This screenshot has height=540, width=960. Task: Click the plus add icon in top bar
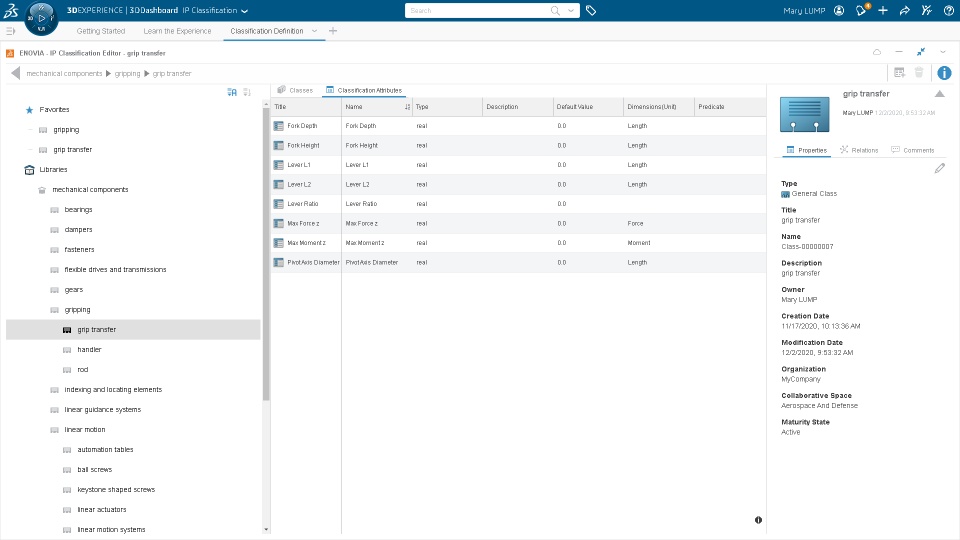point(883,10)
